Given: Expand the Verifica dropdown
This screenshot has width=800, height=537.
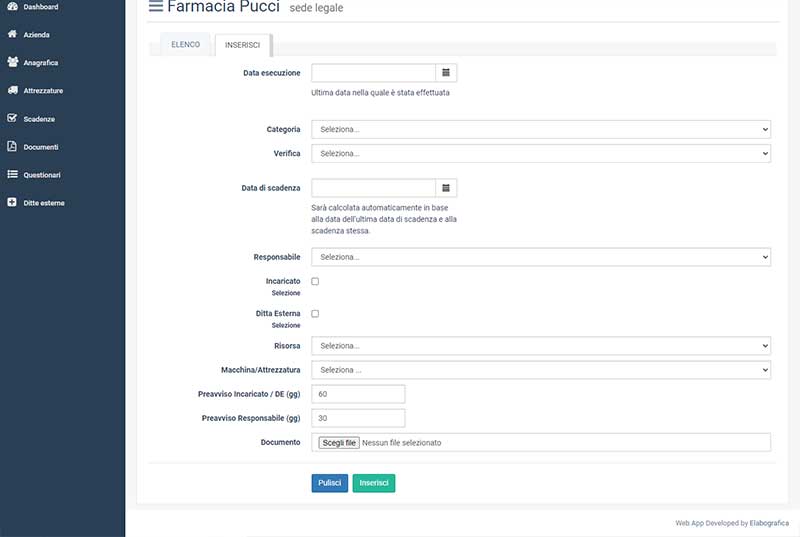Looking at the screenshot, I should pos(541,154).
